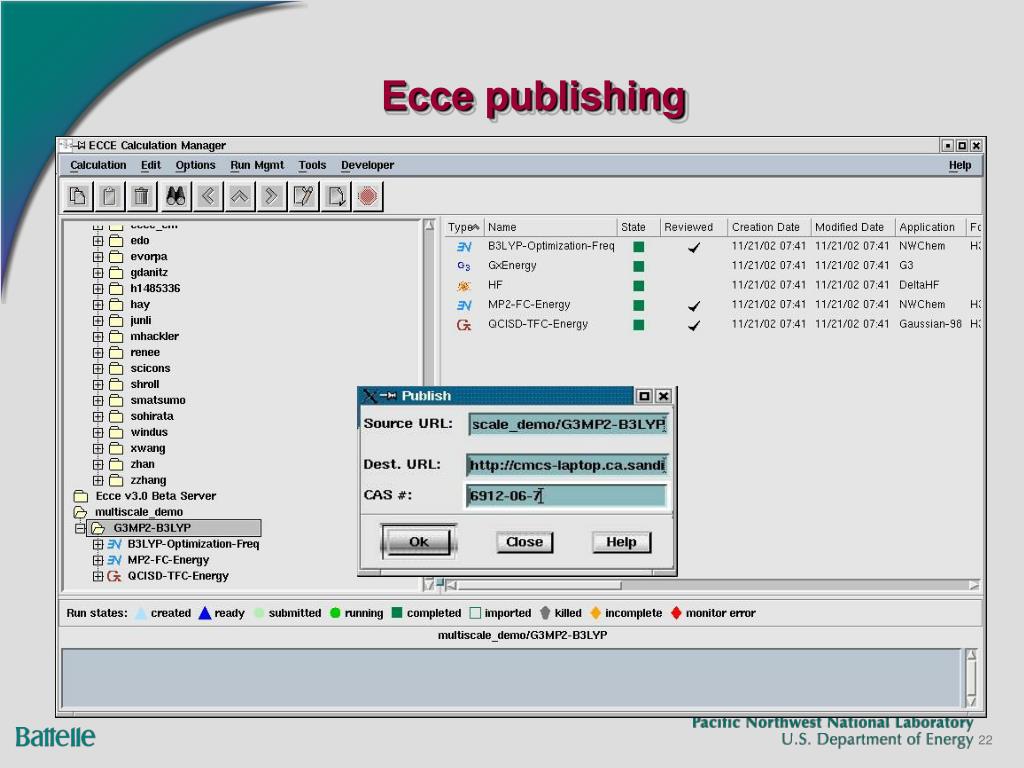
Task: Click the copy documents toolbar icon
Action: coord(78,196)
